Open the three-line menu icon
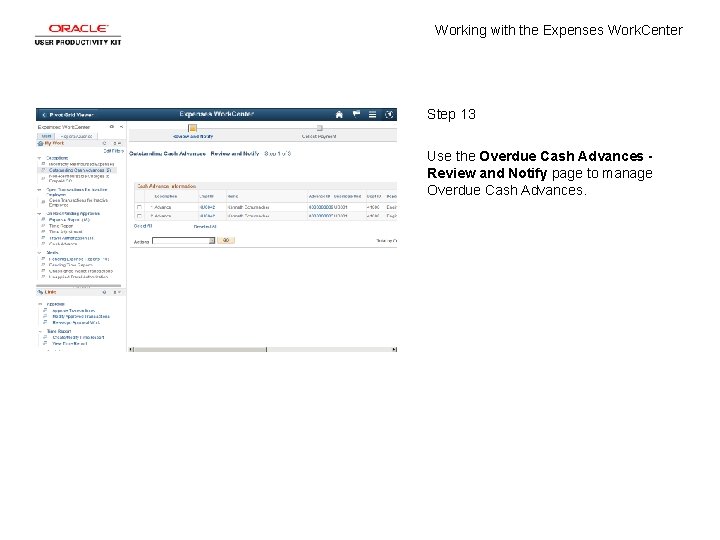The width and height of the screenshot is (720, 540). click(x=372, y=114)
